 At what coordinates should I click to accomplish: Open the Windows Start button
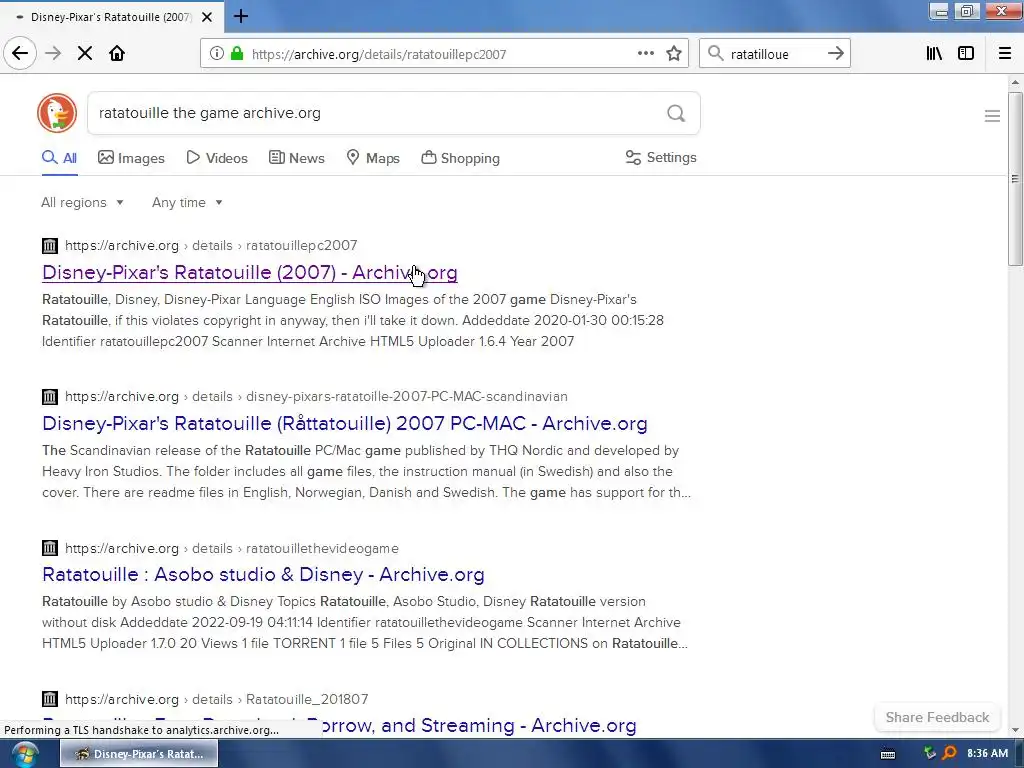[24, 754]
